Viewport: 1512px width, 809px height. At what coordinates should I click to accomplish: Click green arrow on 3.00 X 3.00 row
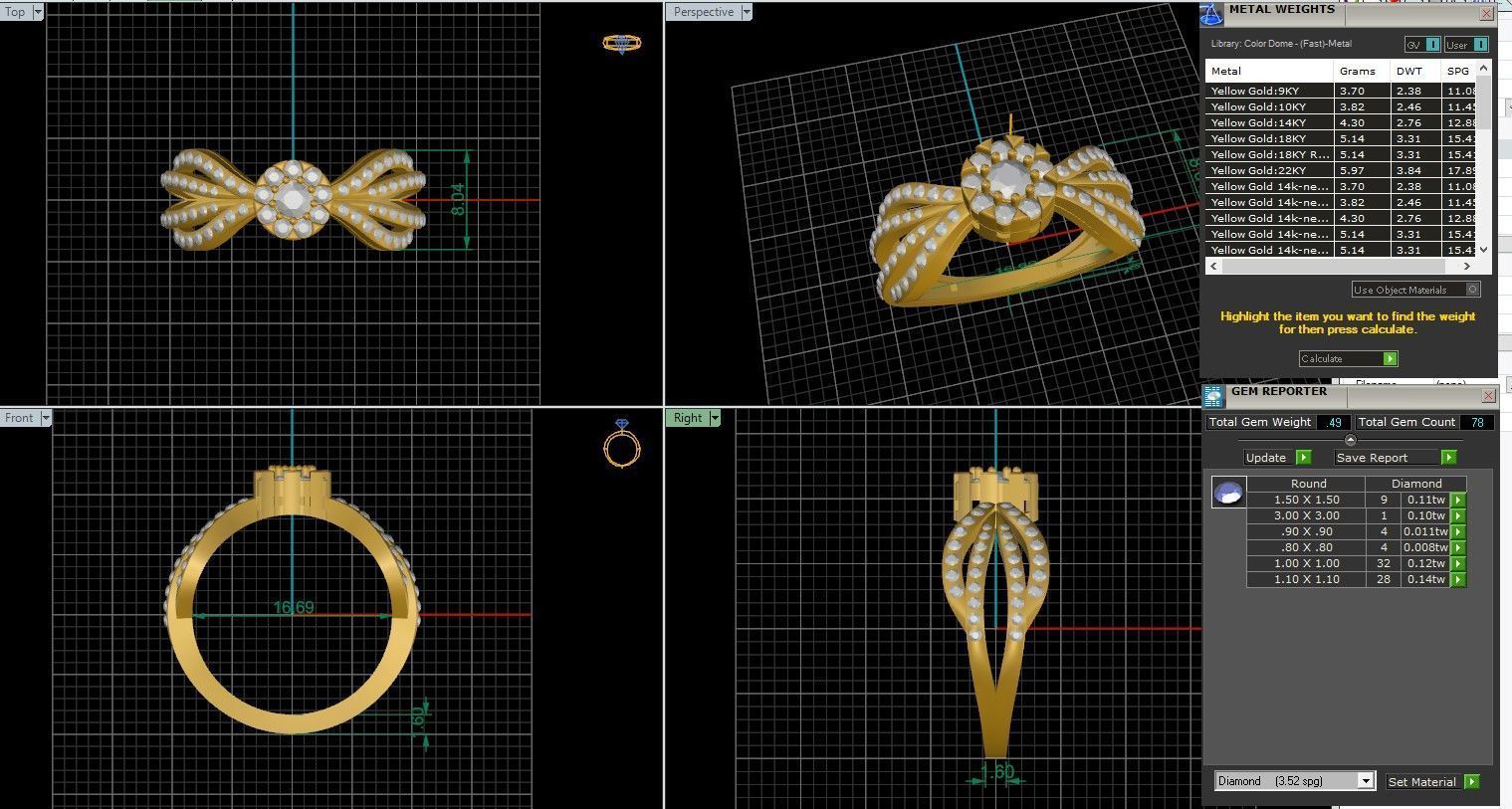(x=1458, y=516)
